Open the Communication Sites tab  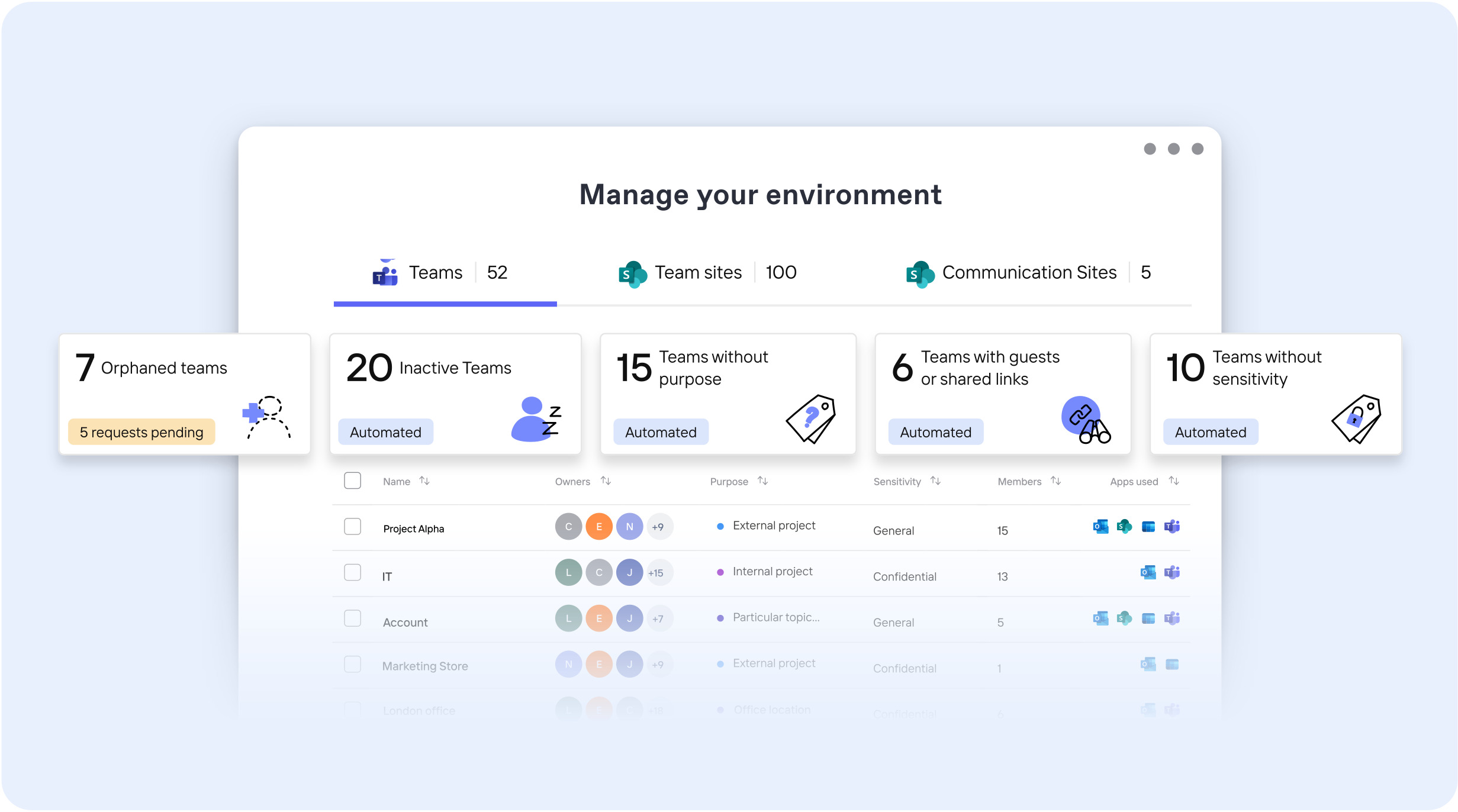pos(1028,273)
